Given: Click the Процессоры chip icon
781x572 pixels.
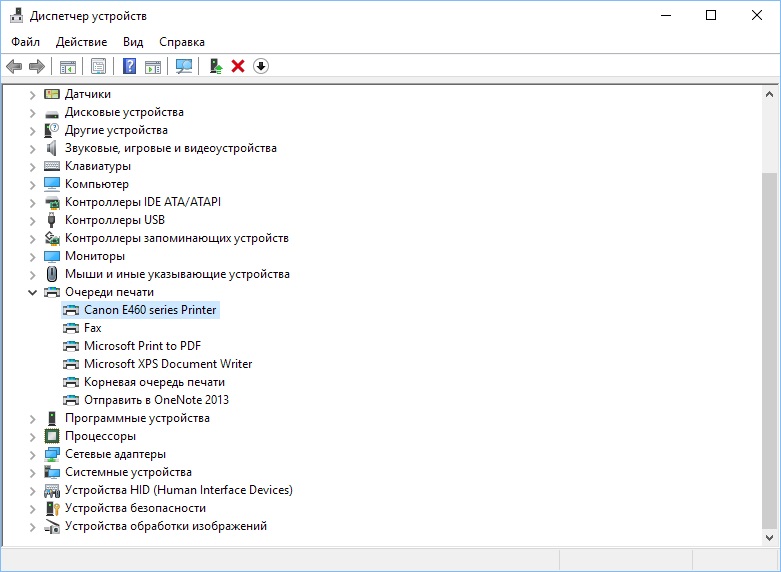Looking at the screenshot, I should point(52,436).
